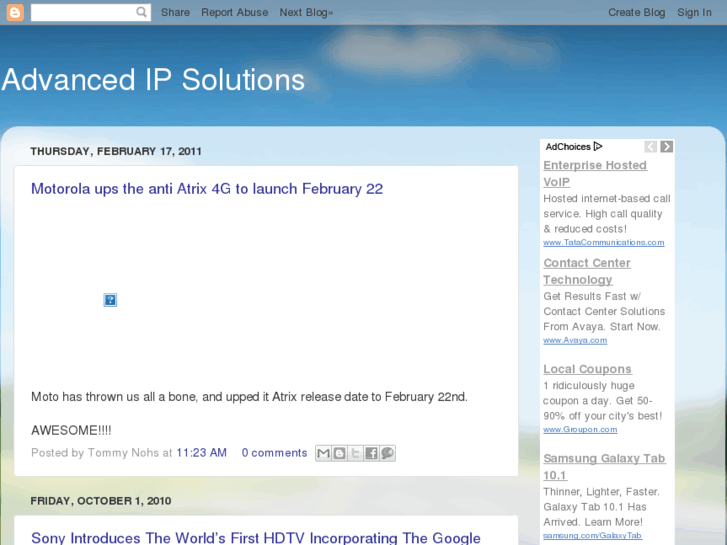The image size is (727, 545).
Task: Open the Advanced IP Solutions blog title
Action: click(x=153, y=80)
